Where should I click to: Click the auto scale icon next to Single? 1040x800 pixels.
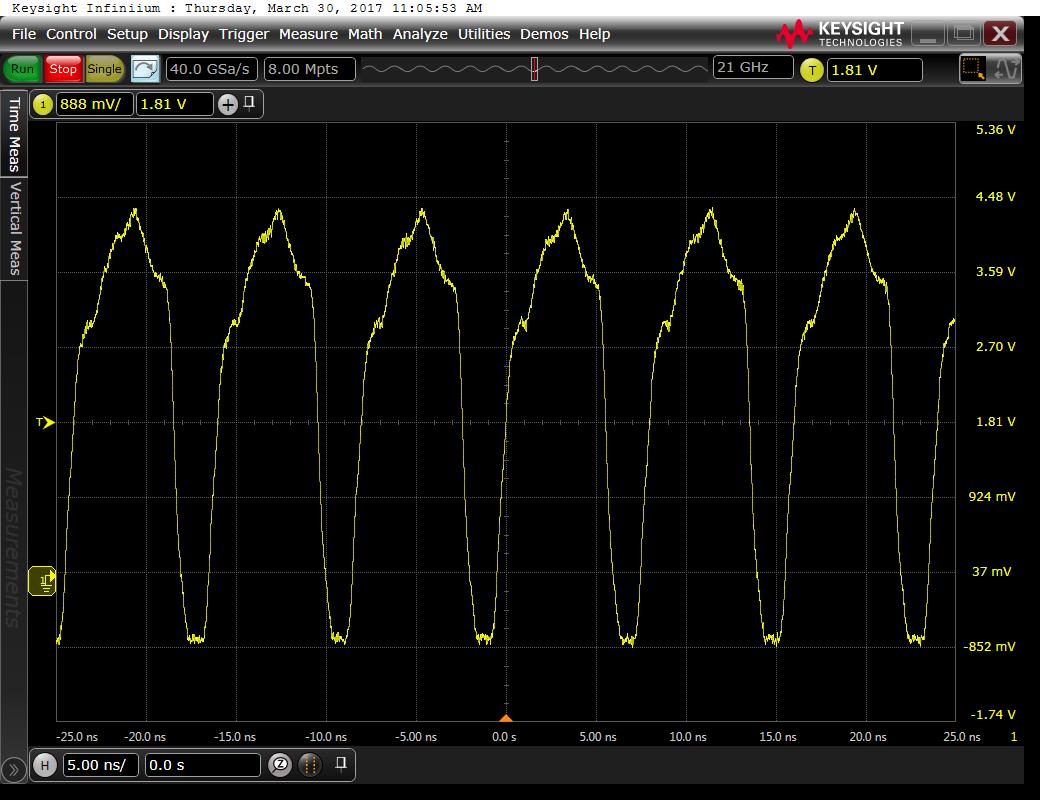(145, 69)
